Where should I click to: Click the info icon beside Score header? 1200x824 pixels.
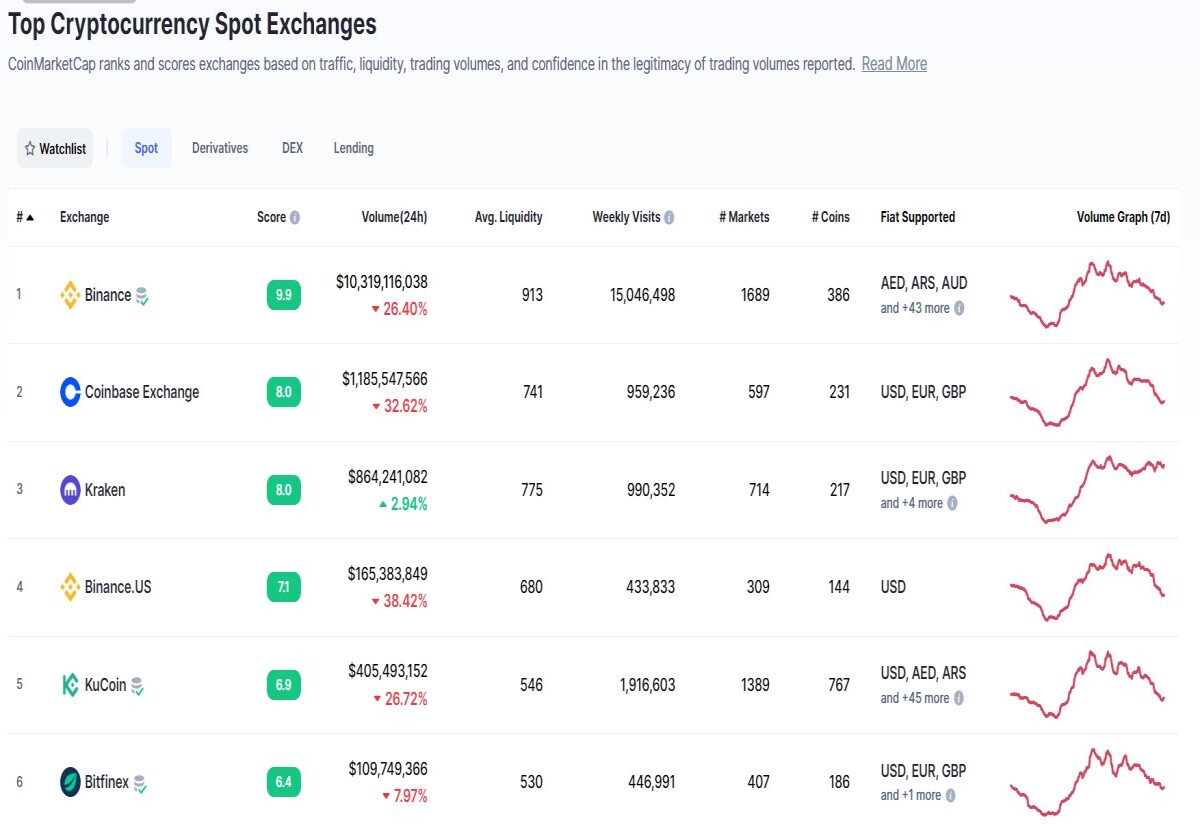point(295,217)
